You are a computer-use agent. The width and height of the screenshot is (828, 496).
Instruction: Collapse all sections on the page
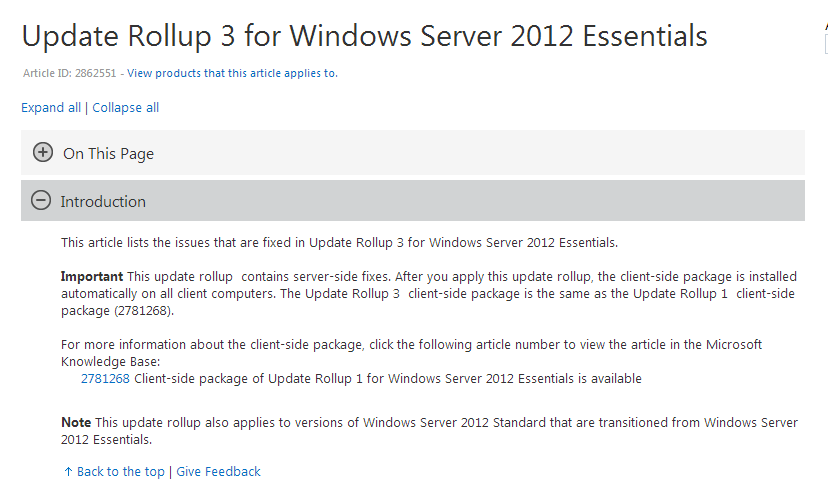click(x=126, y=108)
